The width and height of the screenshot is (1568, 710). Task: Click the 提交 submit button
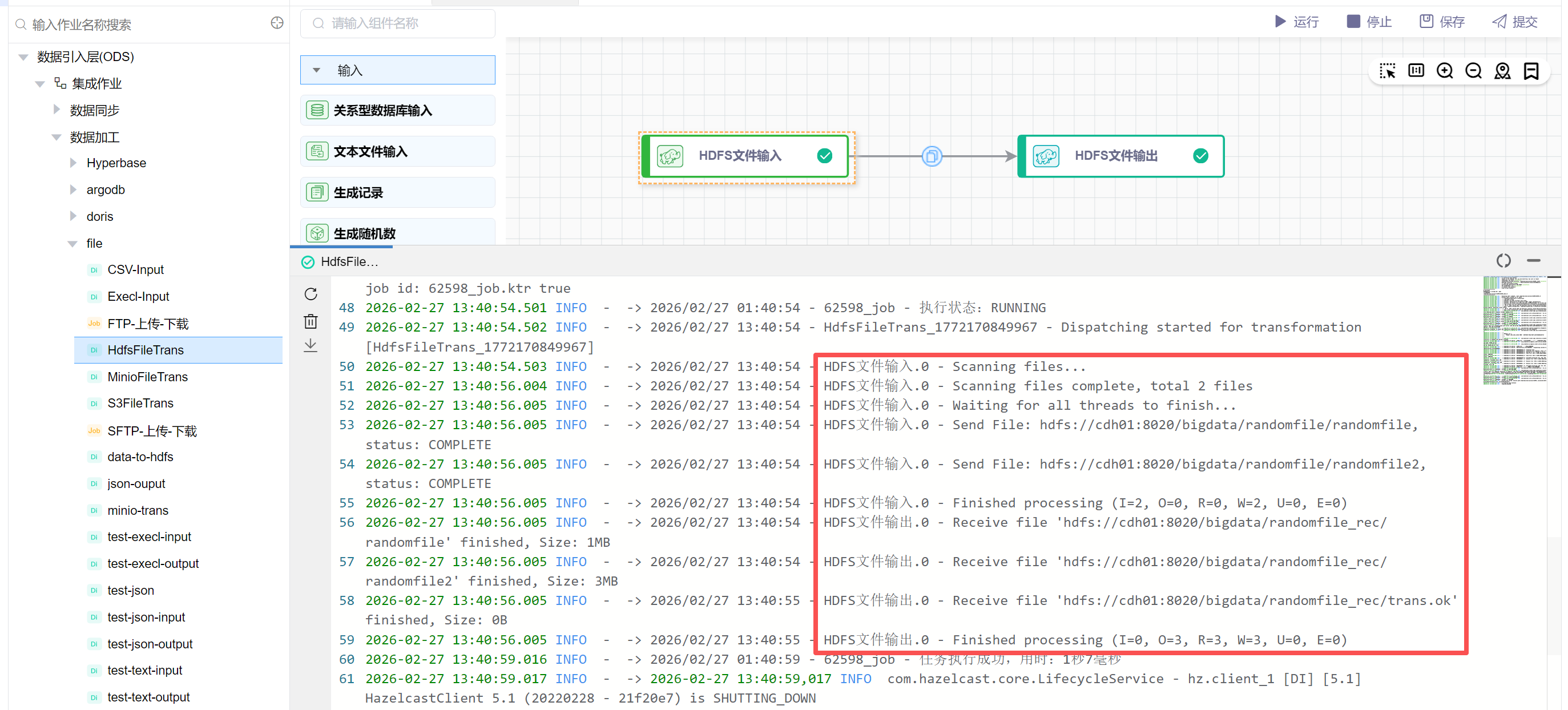click(x=1515, y=22)
